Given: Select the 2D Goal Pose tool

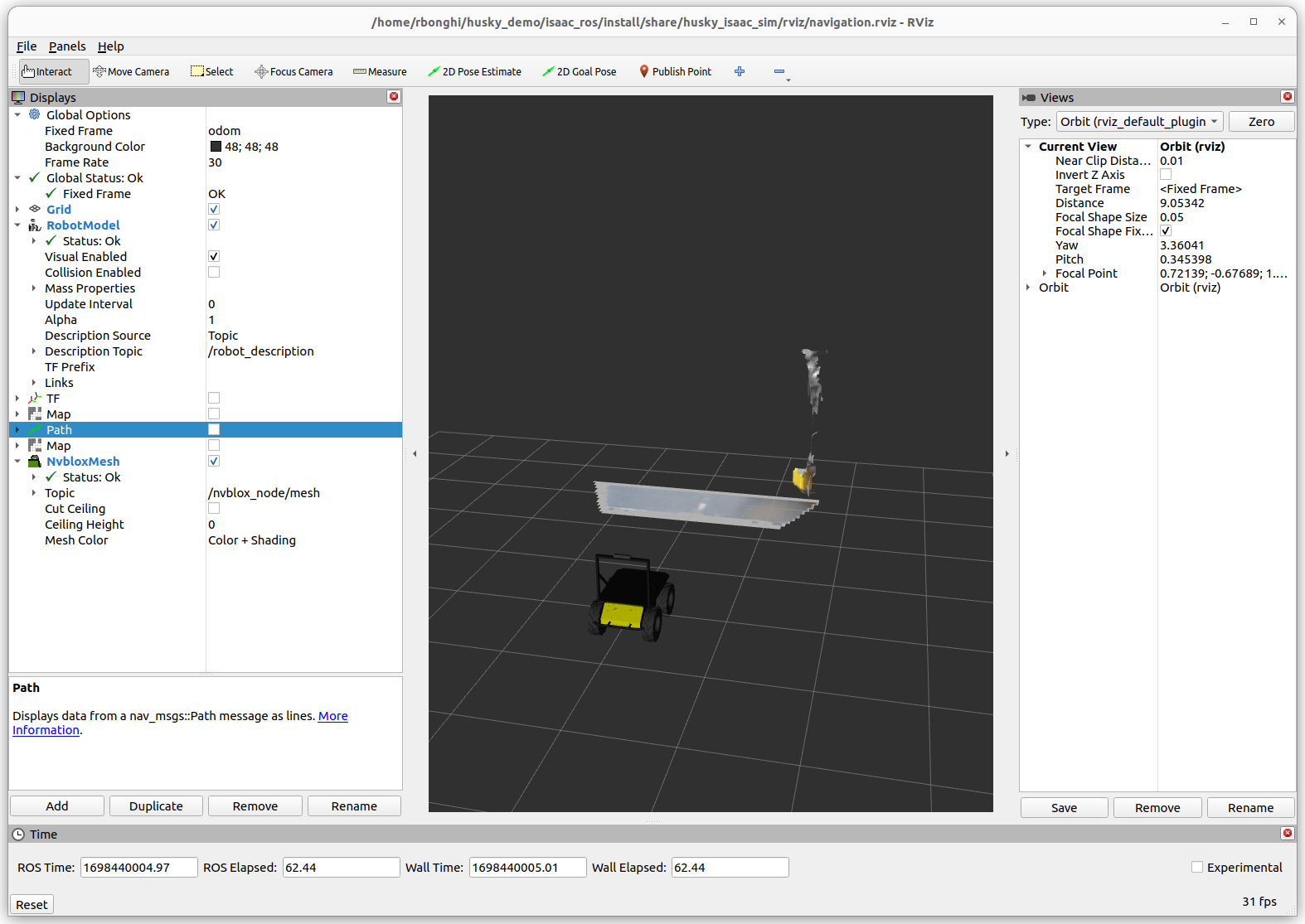Looking at the screenshot, I should point(579,71).
